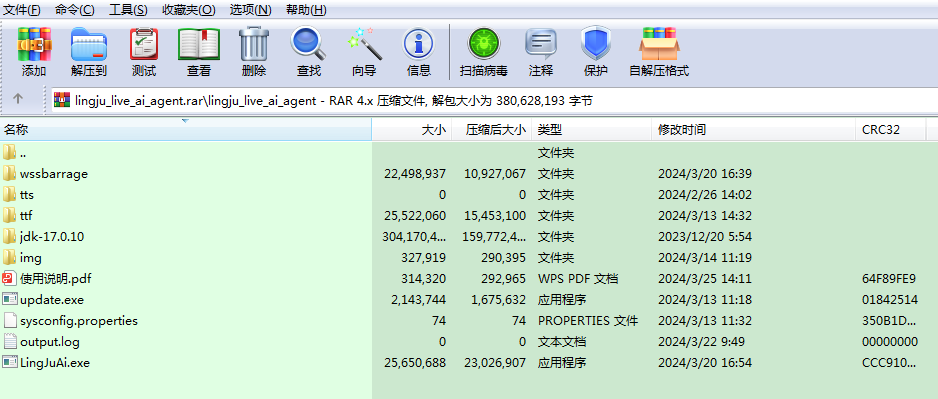Open the 帮助(H) menu
Image resolution: width=938 pixels, height=399 pixels.
pyautogui.click(x=306, y=10)
